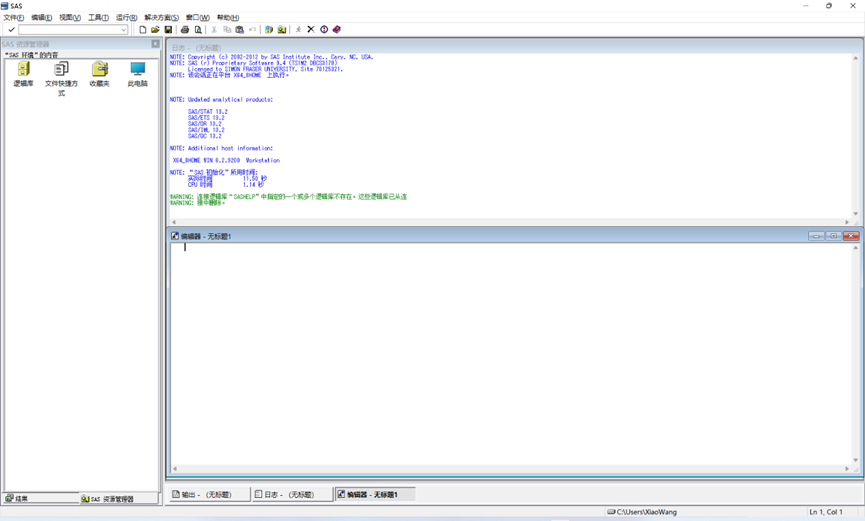The width and height of the screenshot is (865, 521).
Task: Open Help with the book icon
Action: click(337, 29)
